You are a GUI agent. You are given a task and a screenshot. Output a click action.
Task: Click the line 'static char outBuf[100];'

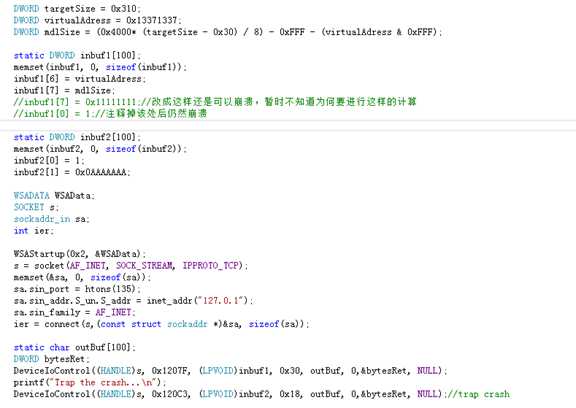coord(75,348)
